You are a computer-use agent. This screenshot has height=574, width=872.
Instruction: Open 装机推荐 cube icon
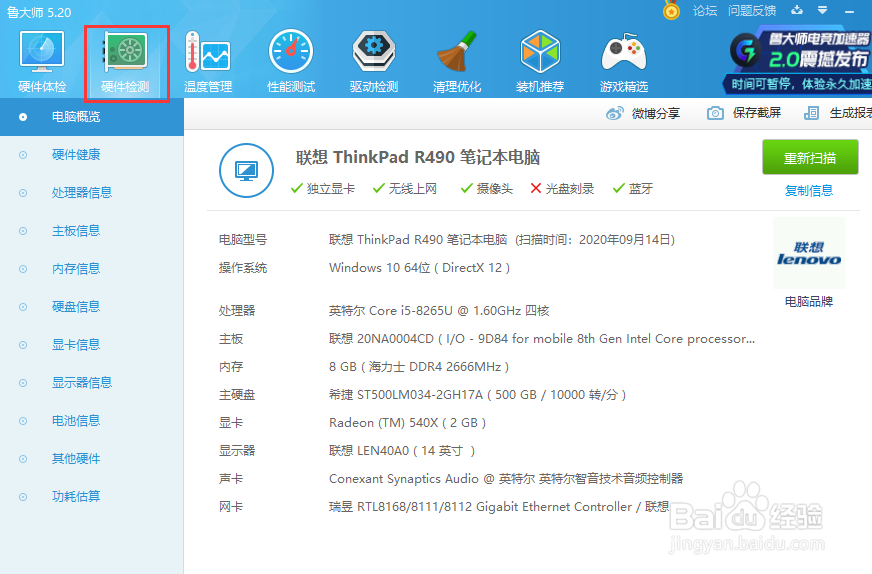pos(540,61)
